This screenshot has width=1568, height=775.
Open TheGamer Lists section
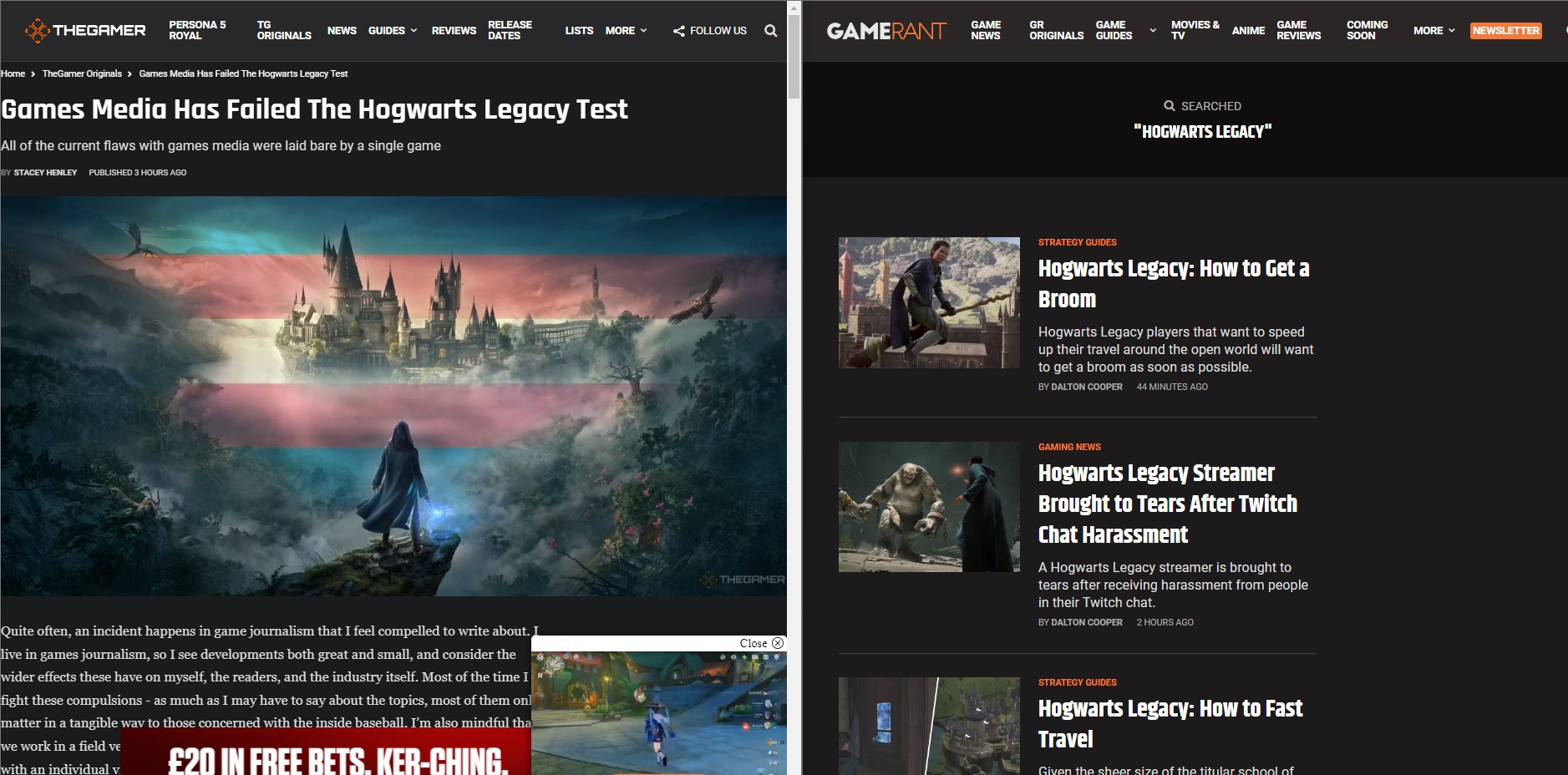click(x=579, y=31)
